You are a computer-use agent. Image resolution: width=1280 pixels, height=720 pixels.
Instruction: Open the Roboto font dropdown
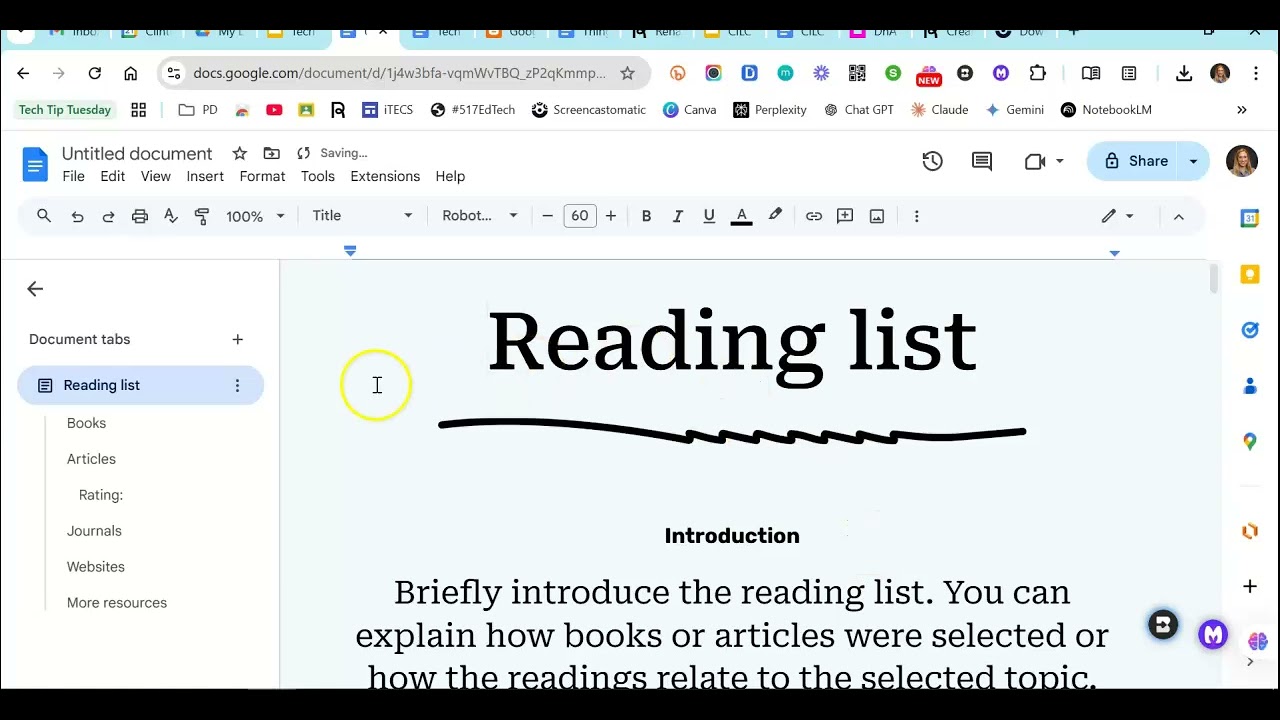coord(480,216)
